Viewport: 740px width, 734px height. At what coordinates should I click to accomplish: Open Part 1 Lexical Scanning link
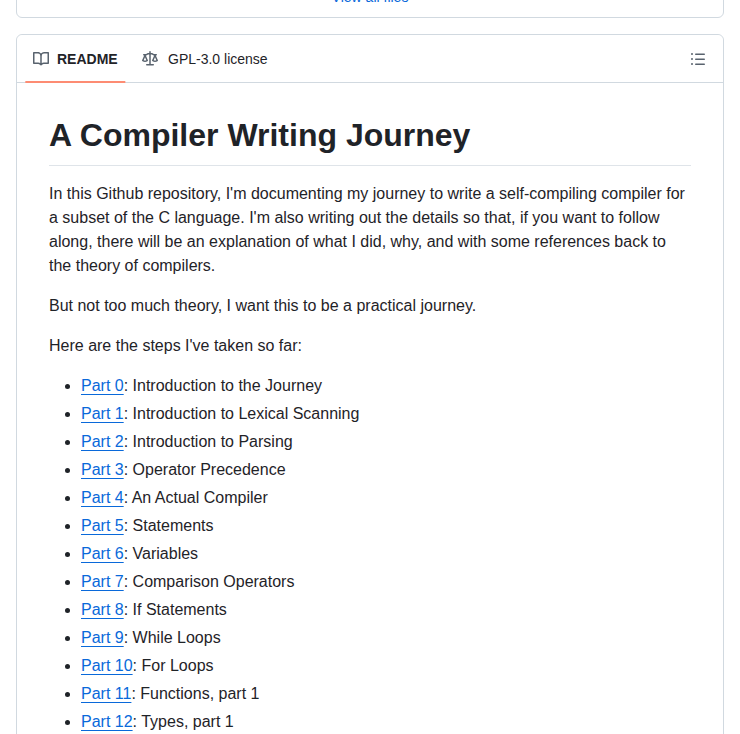pos(102,413)
